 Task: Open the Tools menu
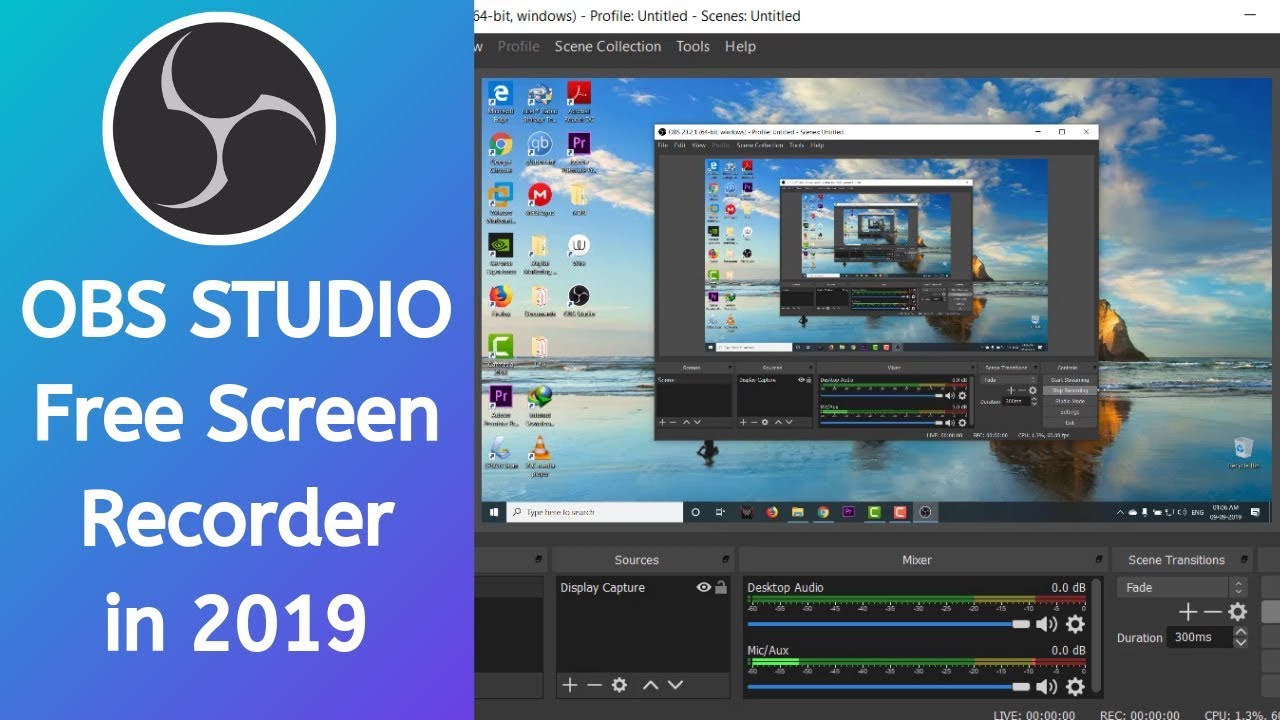pos(693,46)
